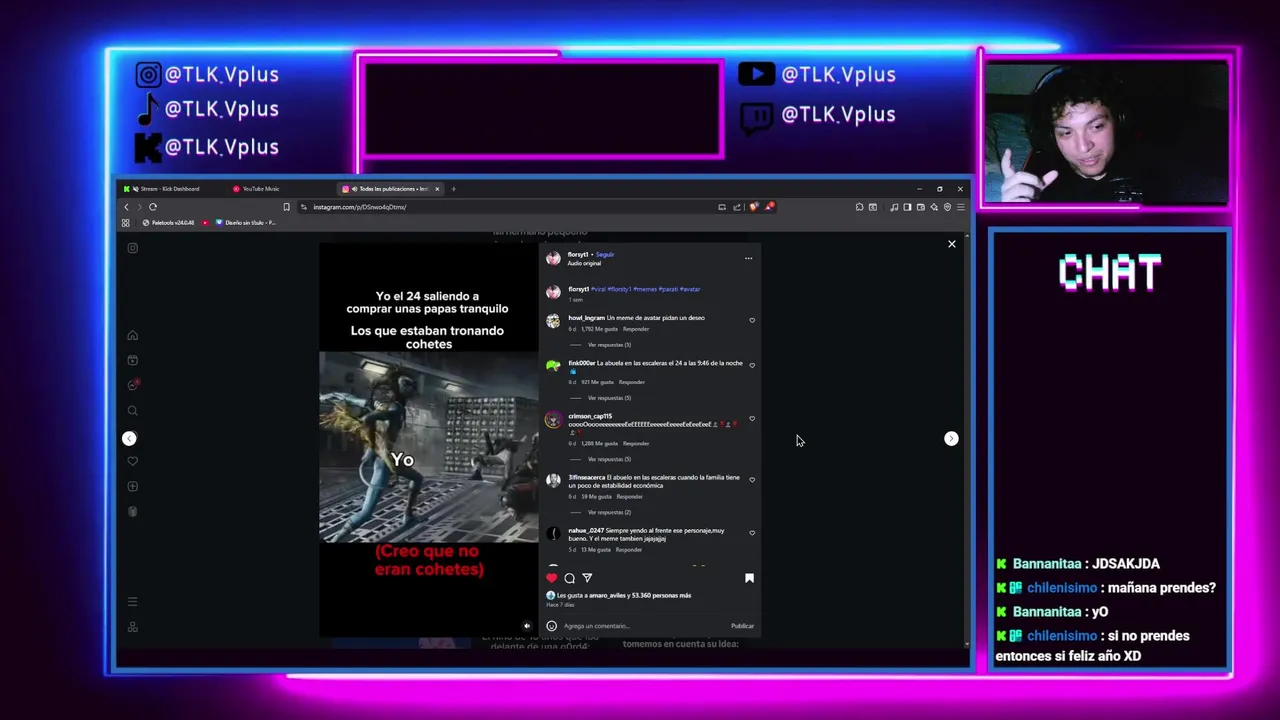Switch to Stream - Kick Dashboard tab
Viewport: 1280px width, 720px height.
point(170,189)
